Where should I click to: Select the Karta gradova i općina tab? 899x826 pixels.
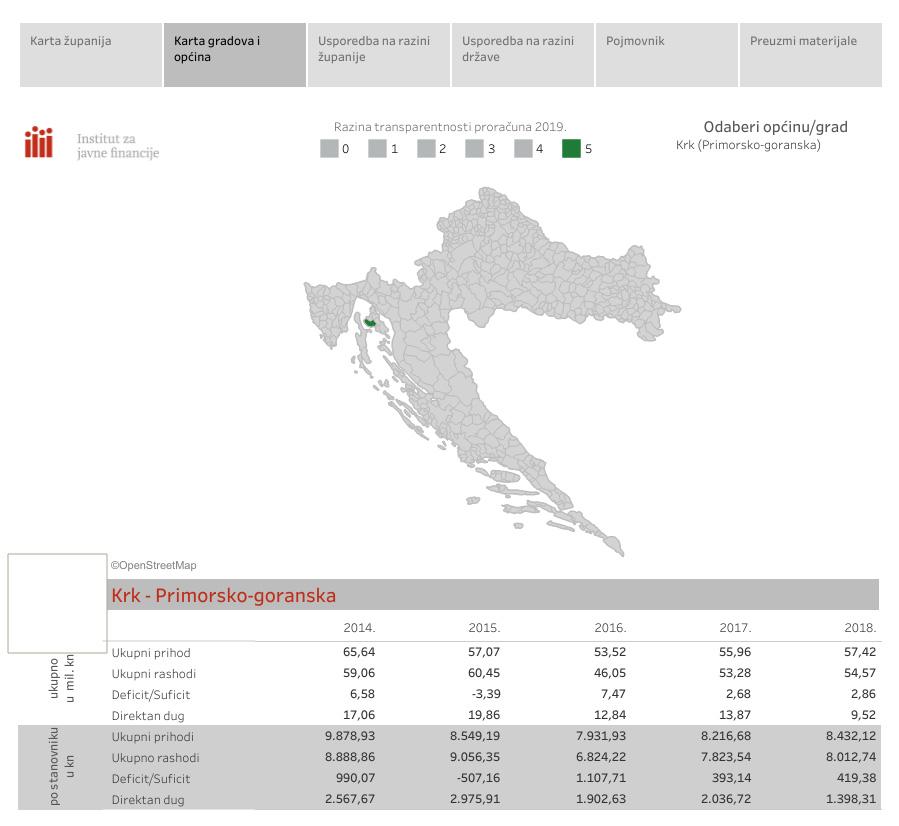(234, 56)
